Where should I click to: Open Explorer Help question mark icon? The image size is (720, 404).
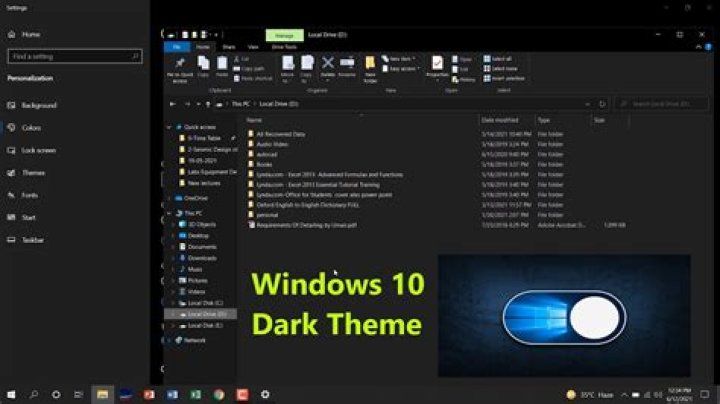tap(708, 47)
